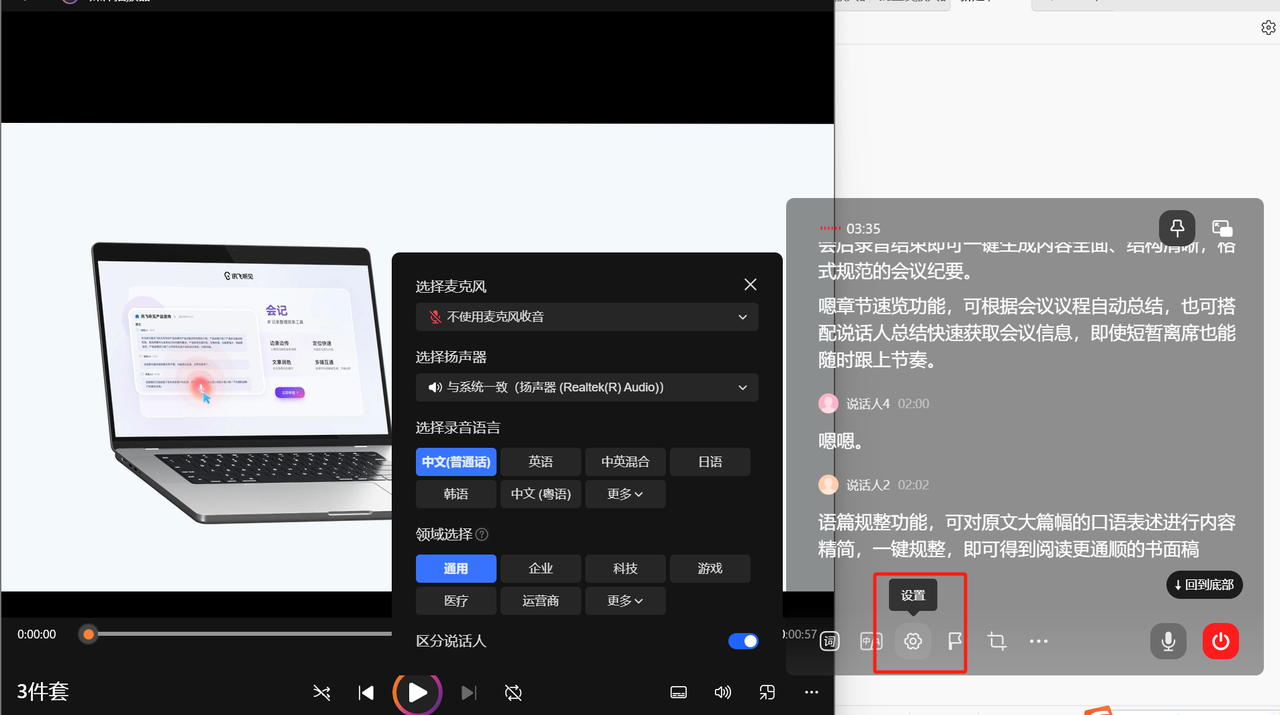Select the 游戏 domain
This screenshot has width=1280, height=715.
710,569
